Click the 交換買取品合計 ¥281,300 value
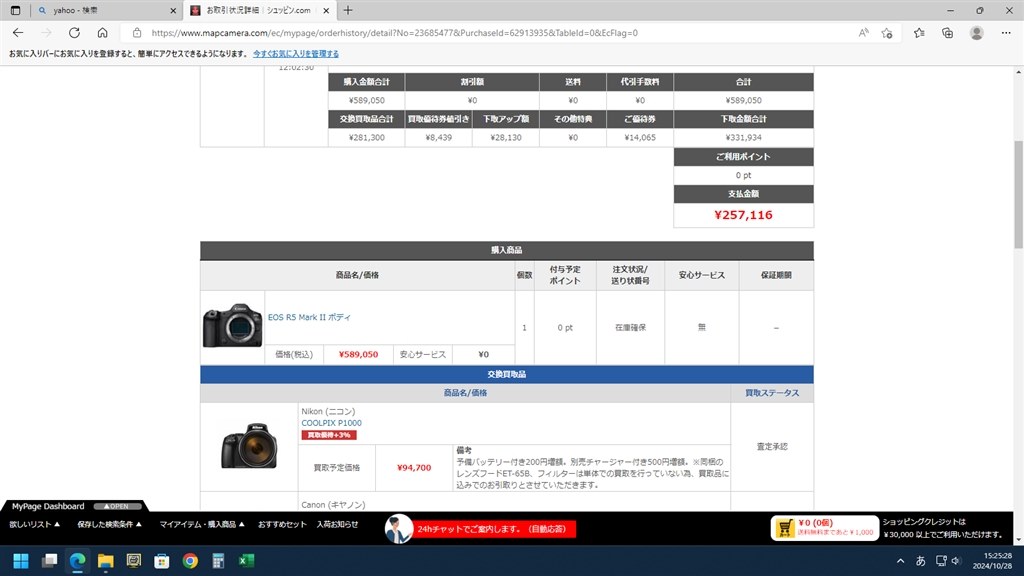Viewport: 1024px width, 576px height. [366, 138]
